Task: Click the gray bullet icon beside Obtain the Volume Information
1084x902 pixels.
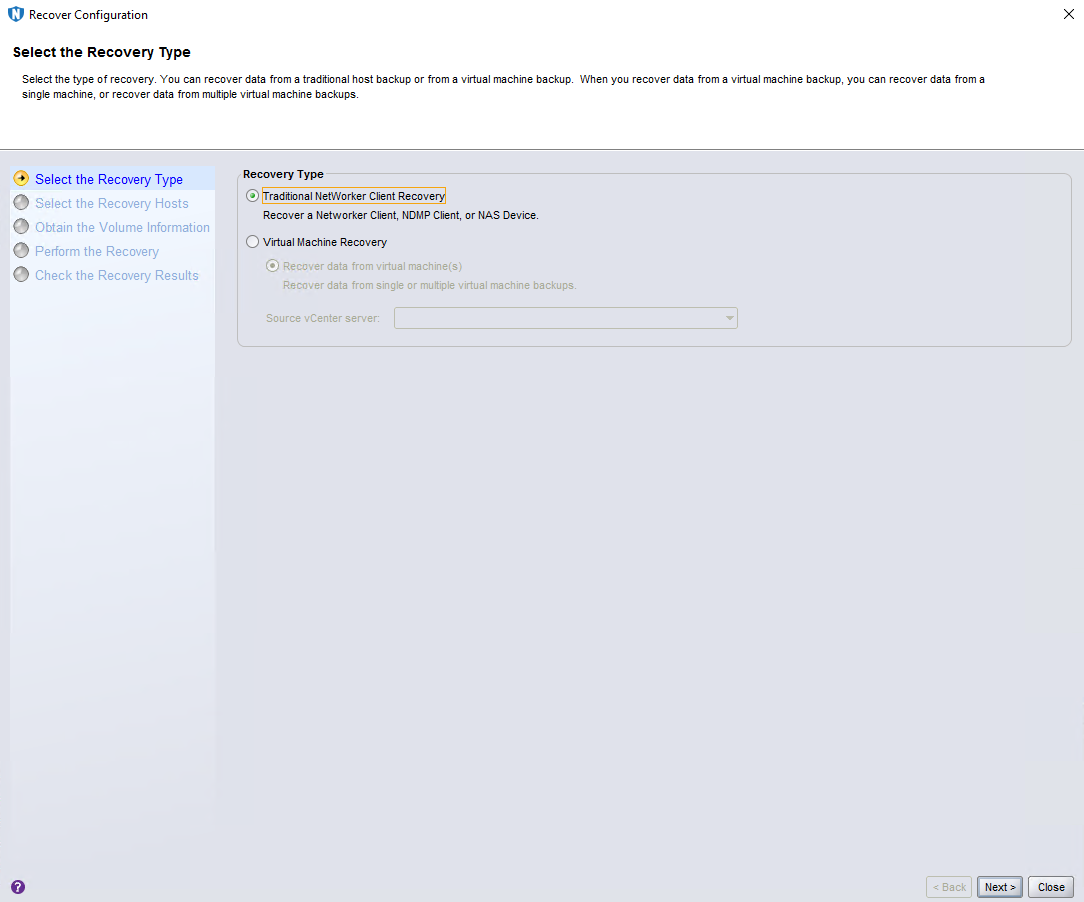Action: pyautogui.click(x=21, y=227)
